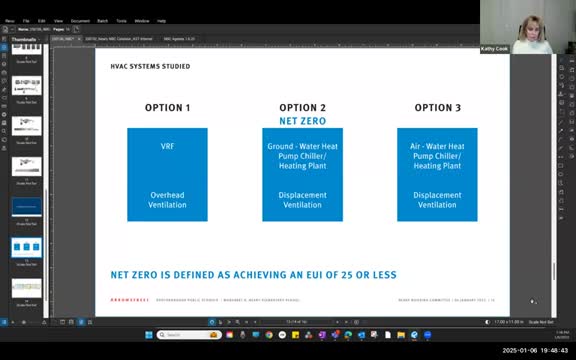This screenshot has width=576, height=360.
Task: Open the Scale Not Set dropdown
Action: point(541,322)
